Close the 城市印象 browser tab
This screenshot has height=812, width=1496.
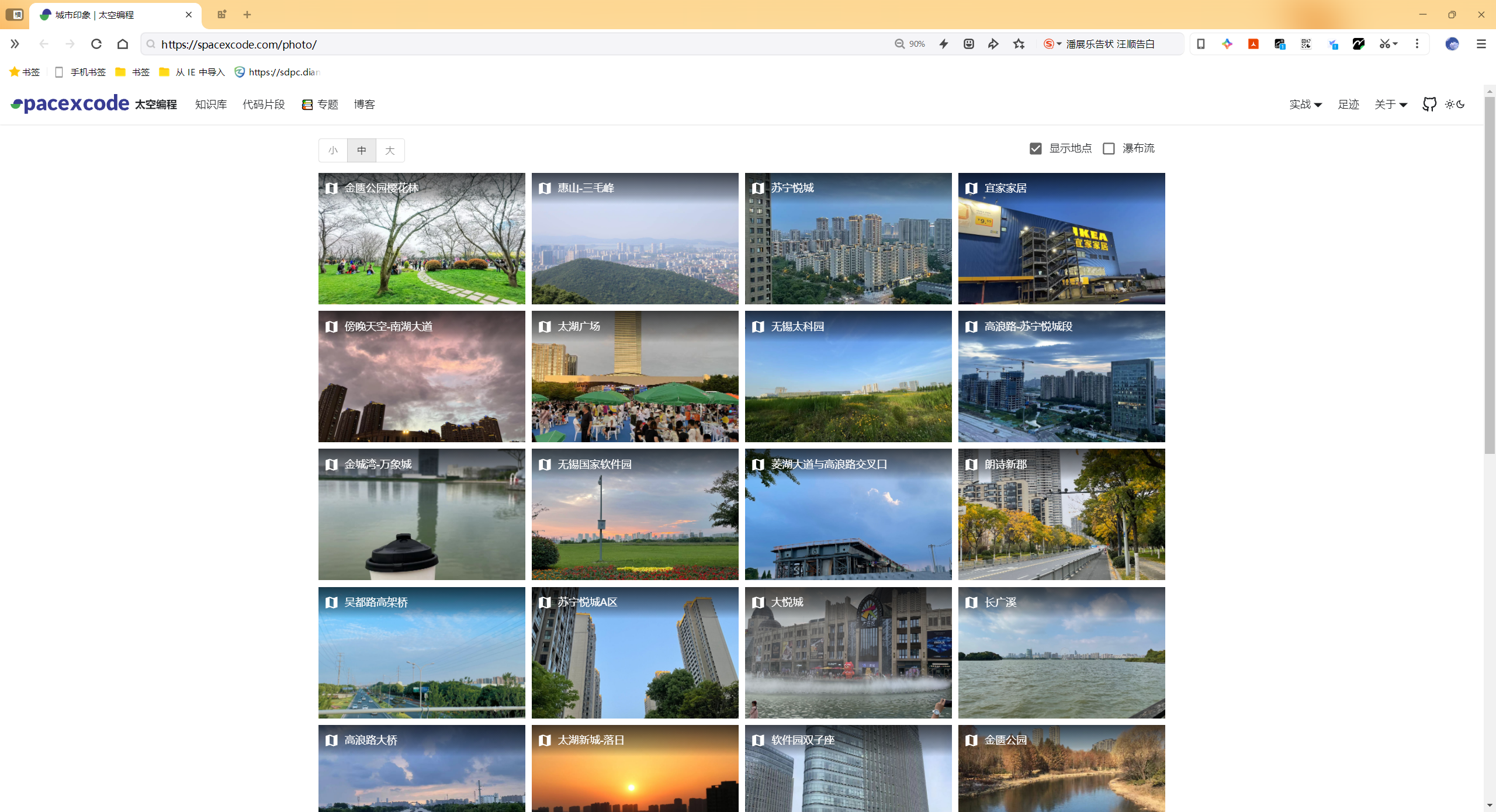pyautogui.click(x=189, y=15)
